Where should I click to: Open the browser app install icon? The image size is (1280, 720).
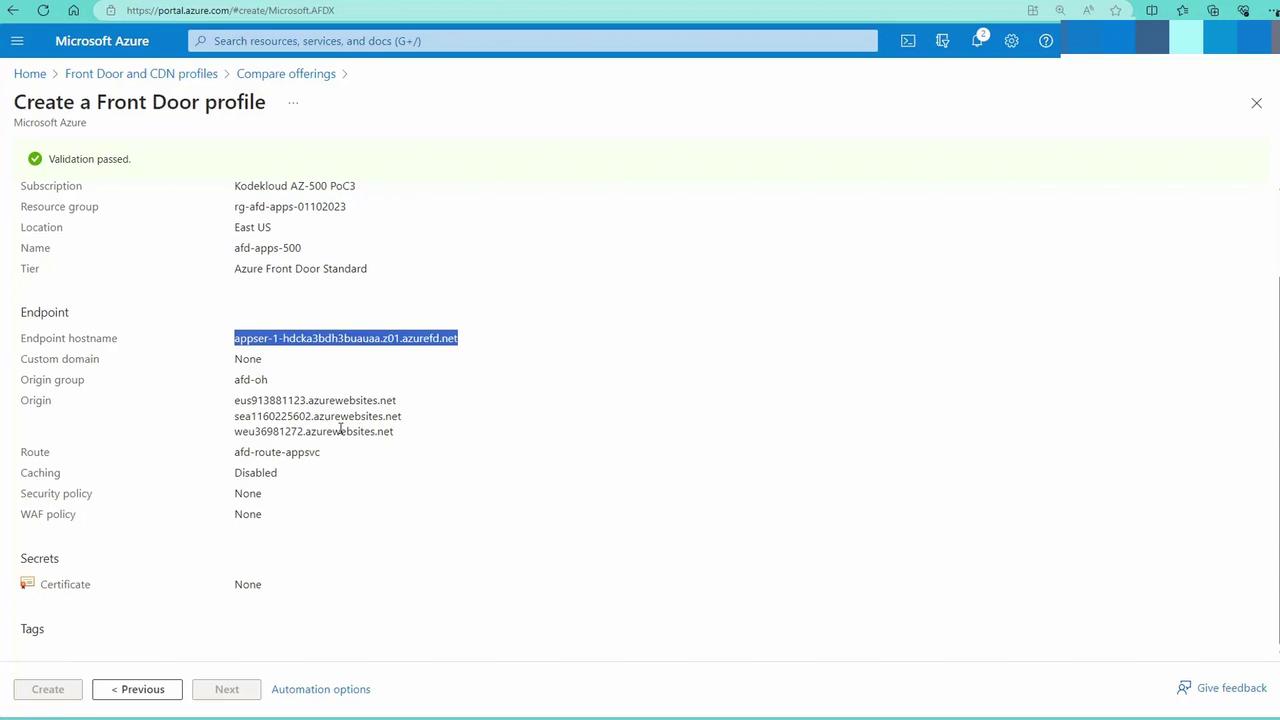(x=1033, y=10)
